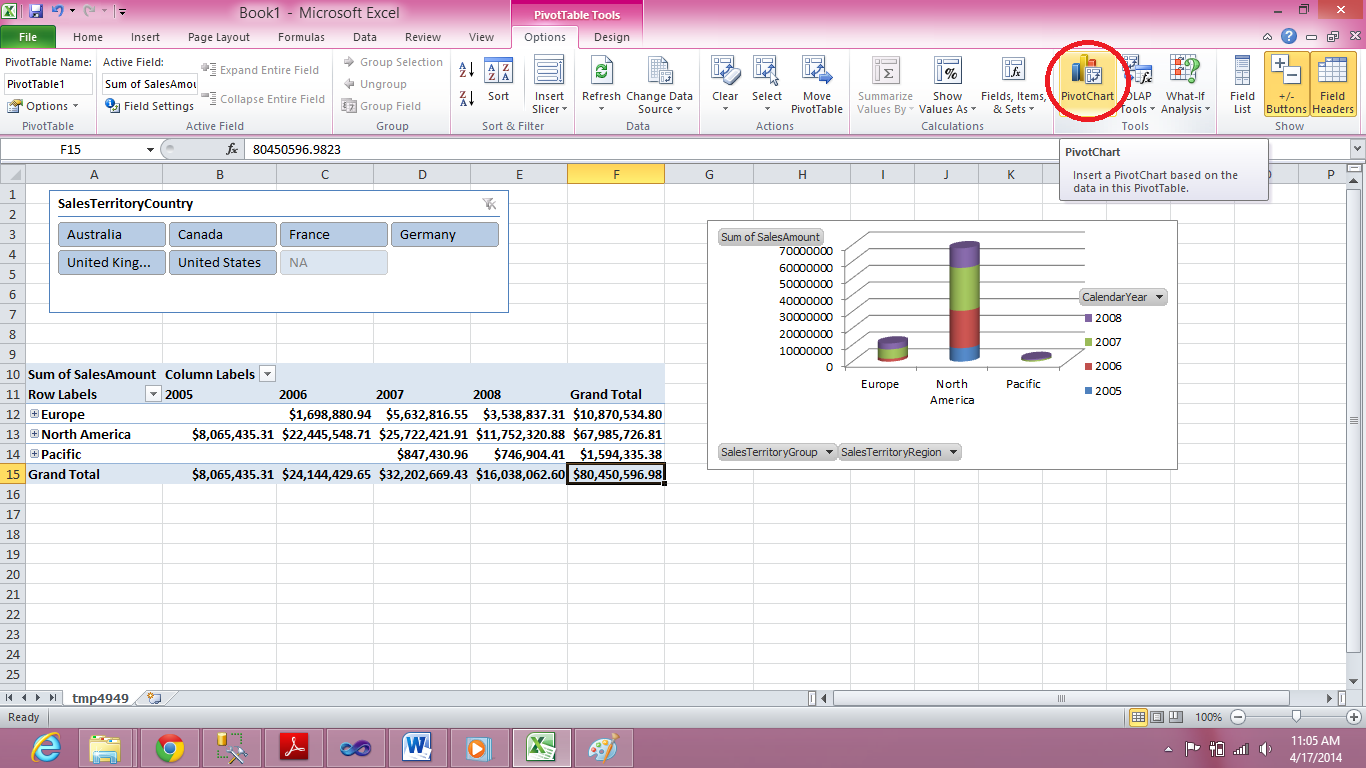Click Collapse Entire Field

(263, 99)
